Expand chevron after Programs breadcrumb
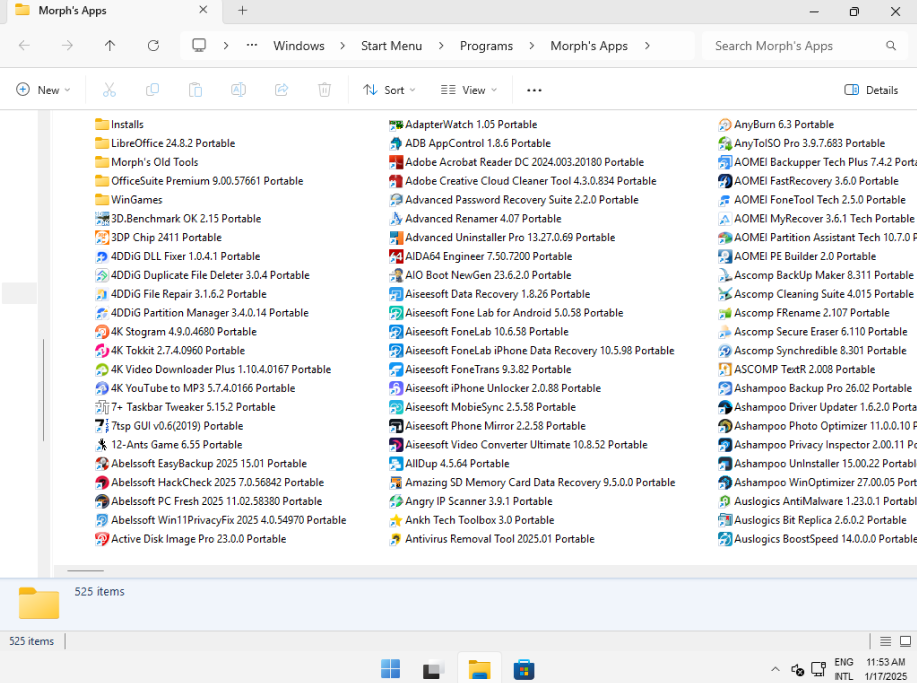This screenshot has width=917, height=683. (532, 46)
